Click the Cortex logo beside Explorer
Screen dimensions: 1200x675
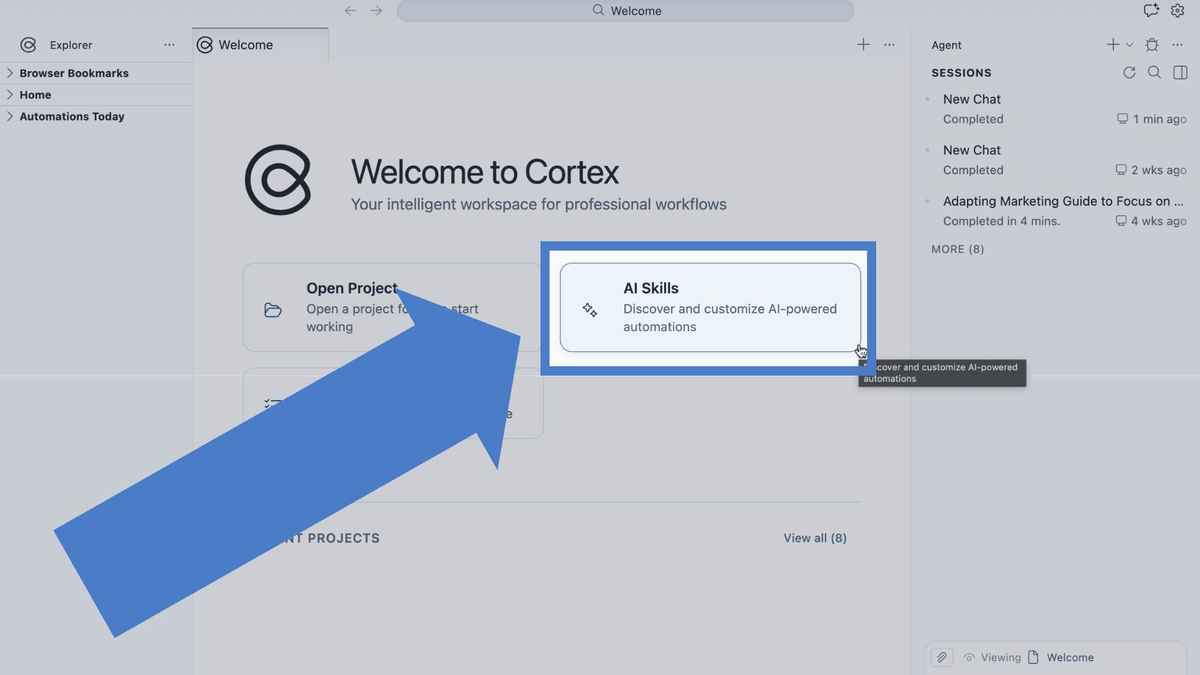pyautogui.click(x=28, y=45)
